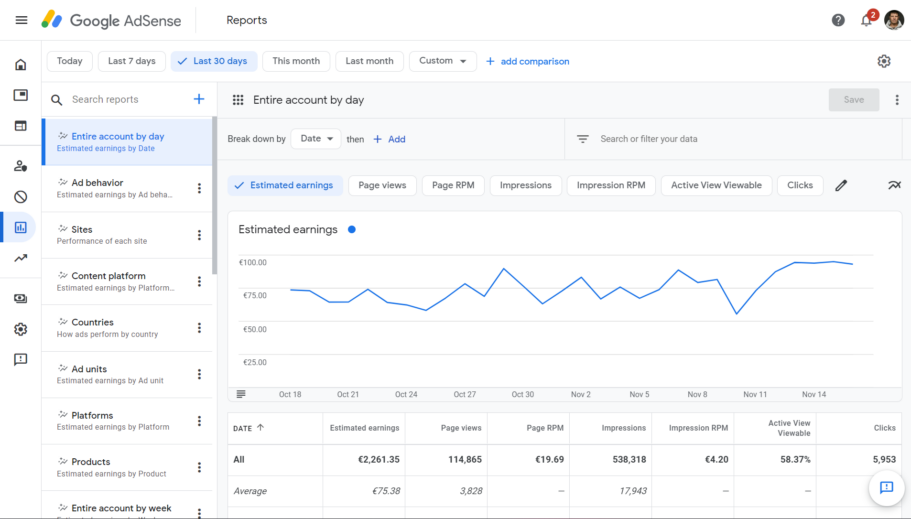Image resolution: width=911 pixels, height=519 pixels.
Task: Toggle the Impression RPM metric chip
Action: (611, 185)
